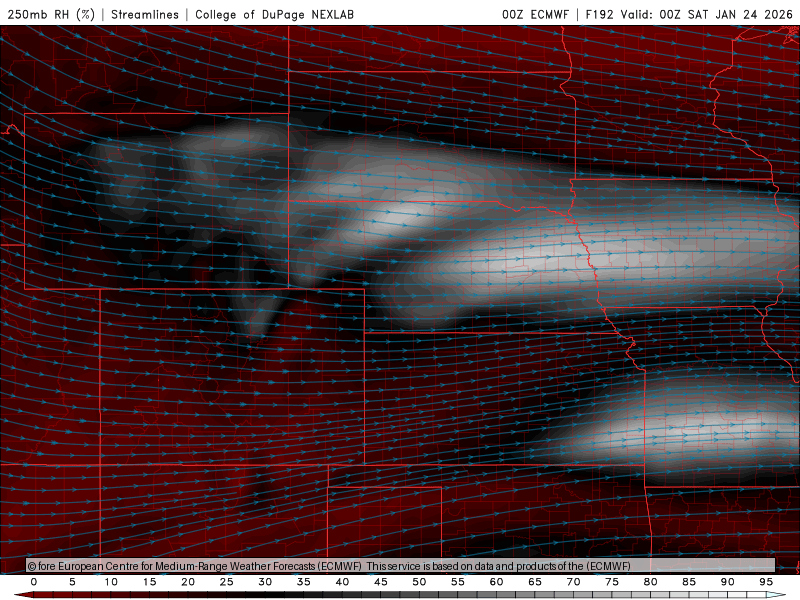Select the "15" colorbar scale label

(149, 582)
